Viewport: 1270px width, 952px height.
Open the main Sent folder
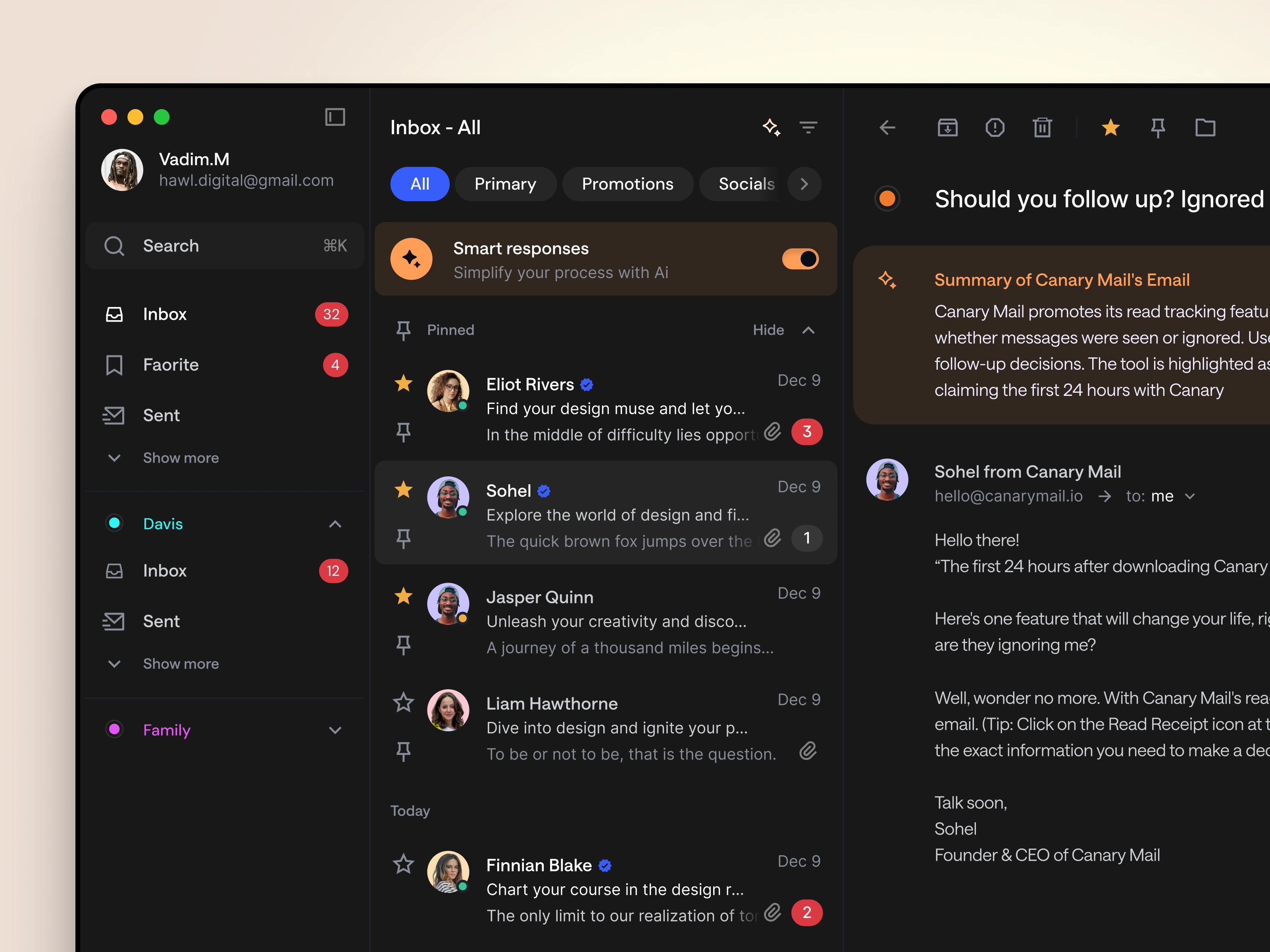coord(225,415)
